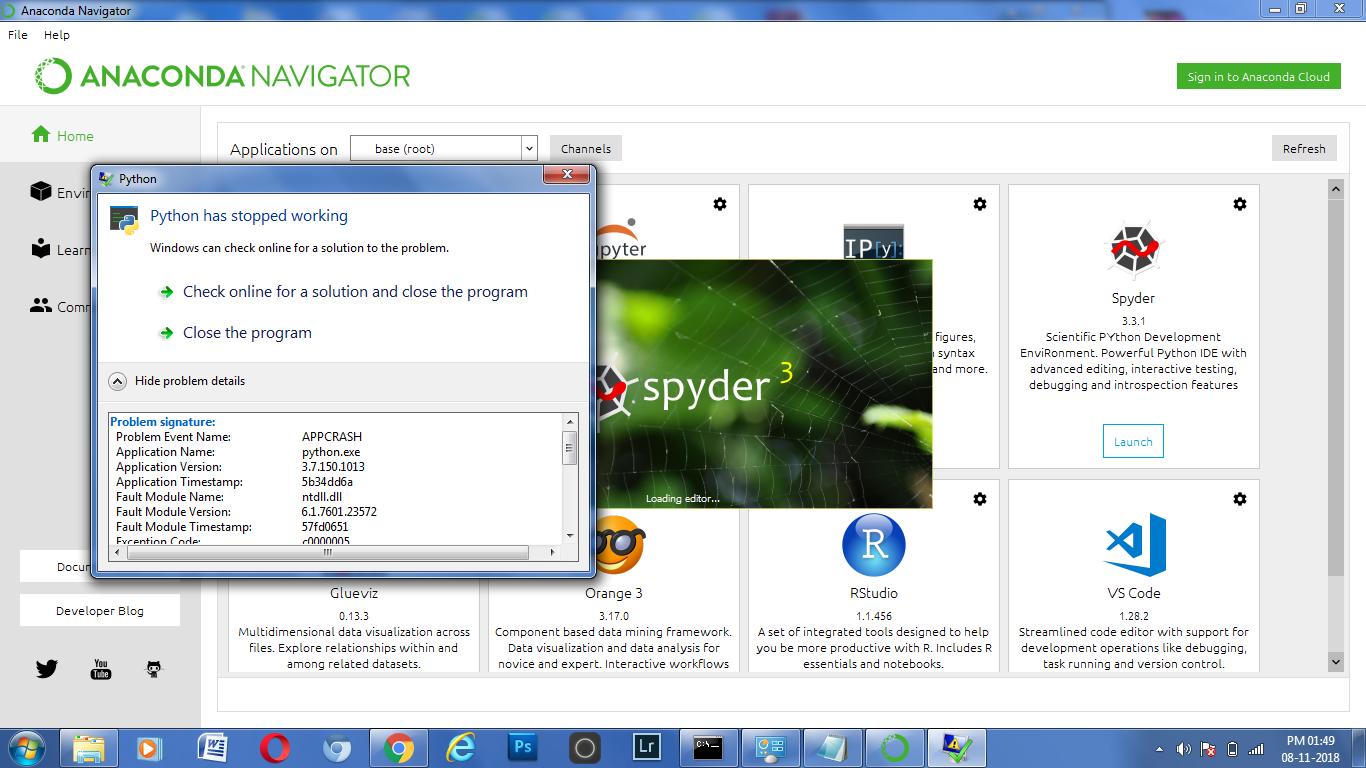Viewport: 1366px width, 768px height.
Task: Click the RStudio application icon
Action: coord(873,545)
